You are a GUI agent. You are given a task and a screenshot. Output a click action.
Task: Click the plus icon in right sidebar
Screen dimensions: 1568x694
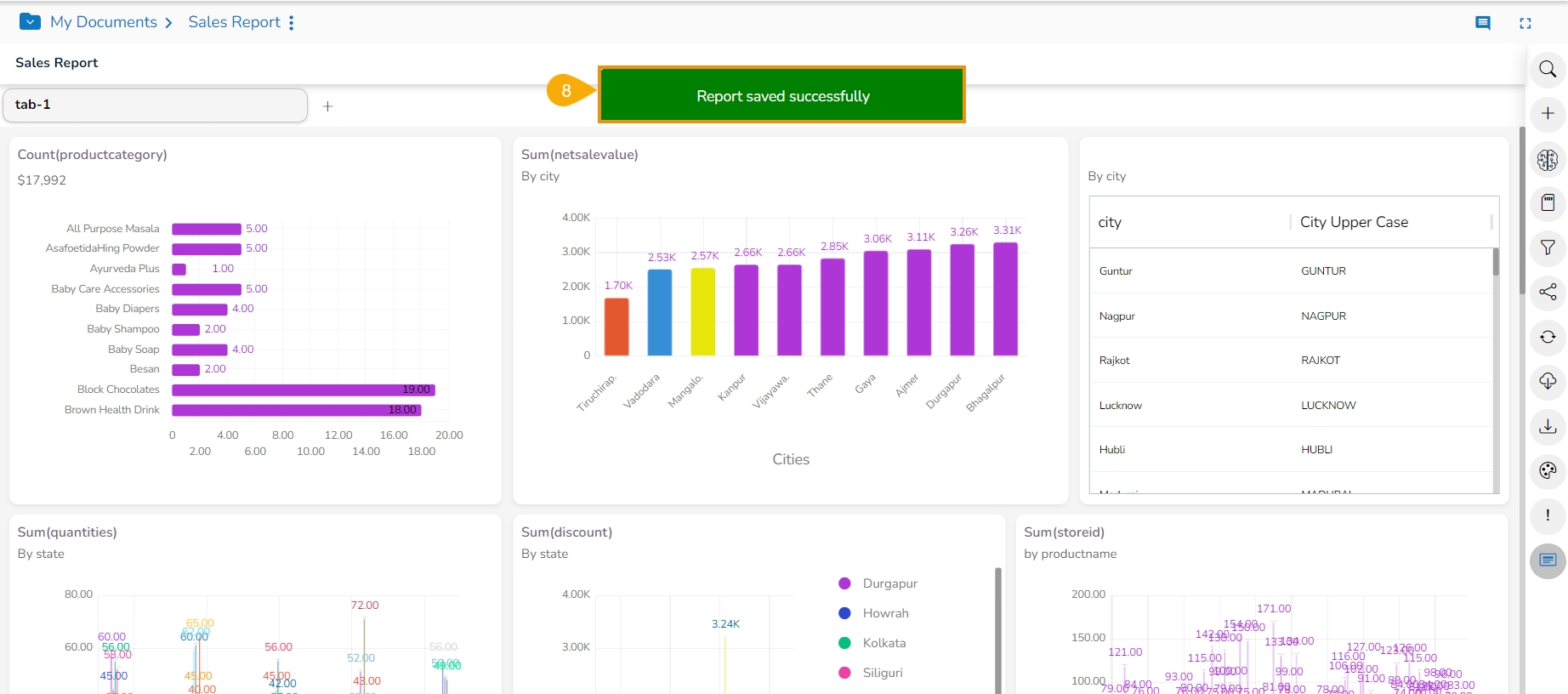click(1548, 113)
